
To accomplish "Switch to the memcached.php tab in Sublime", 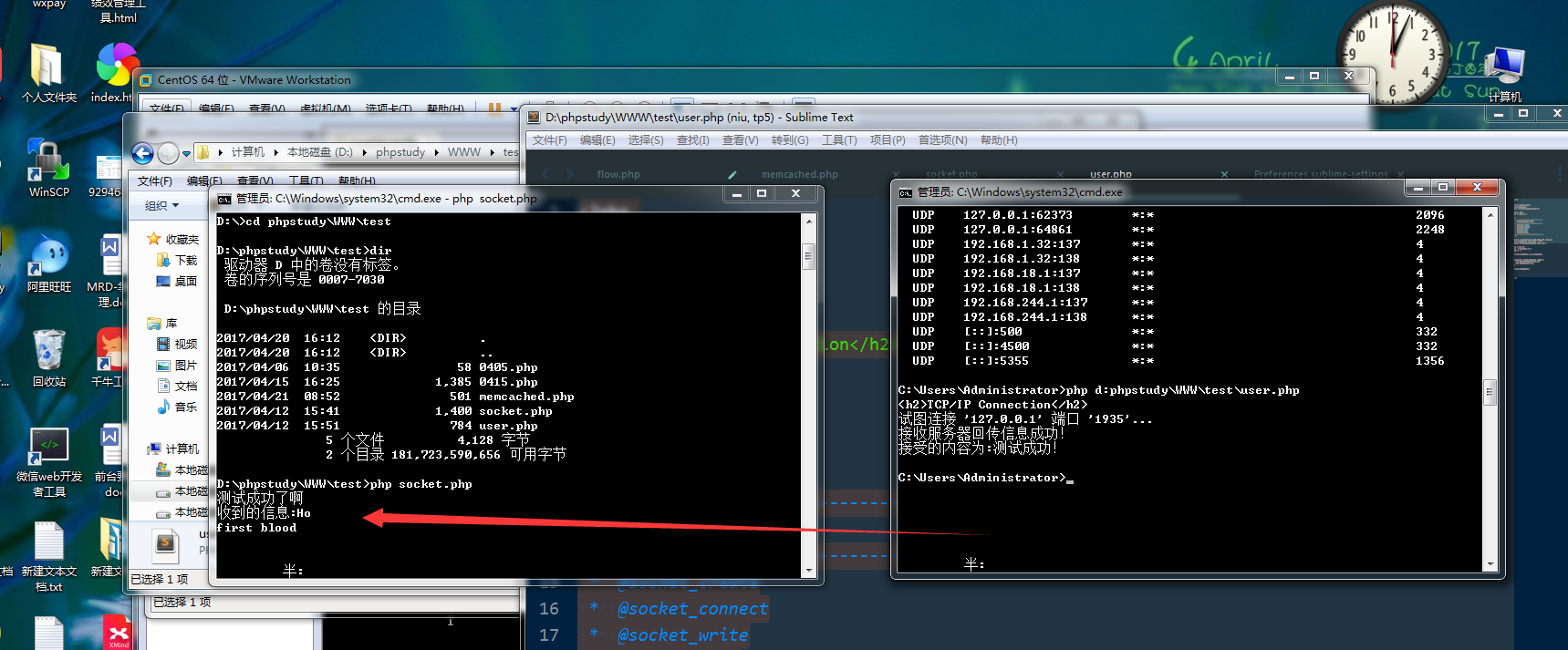I will click(800, 174).
